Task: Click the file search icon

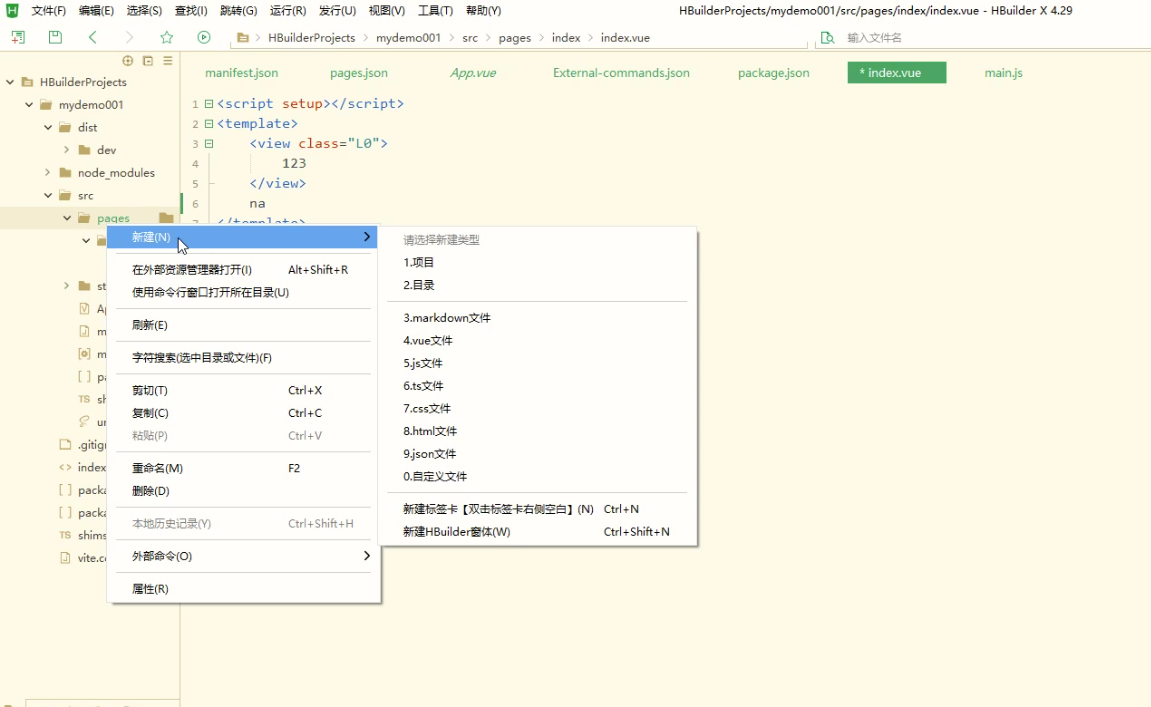Action: point(827,37)
